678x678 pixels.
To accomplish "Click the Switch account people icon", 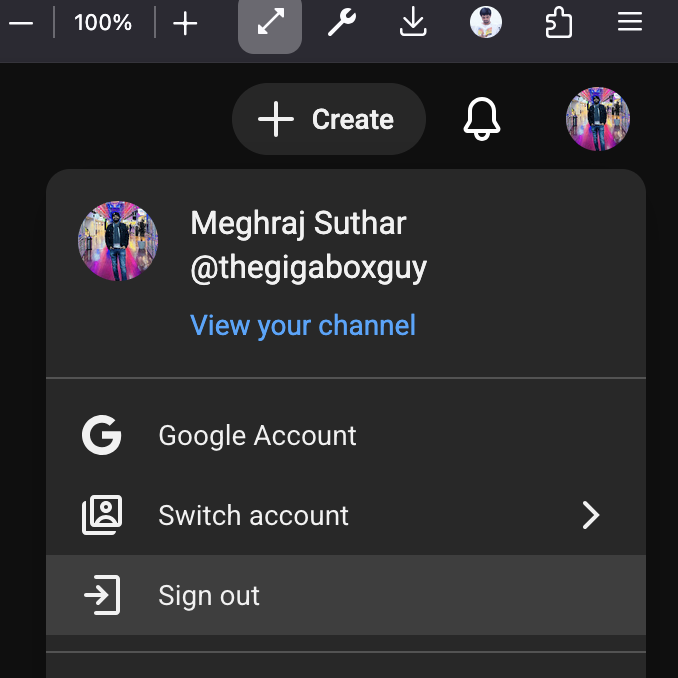I will click(102, 515).
